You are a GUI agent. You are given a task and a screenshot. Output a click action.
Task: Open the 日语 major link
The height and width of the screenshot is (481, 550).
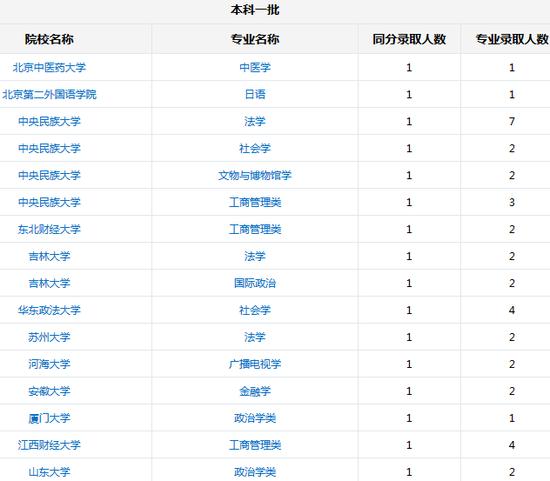click(x=255, y=94)
